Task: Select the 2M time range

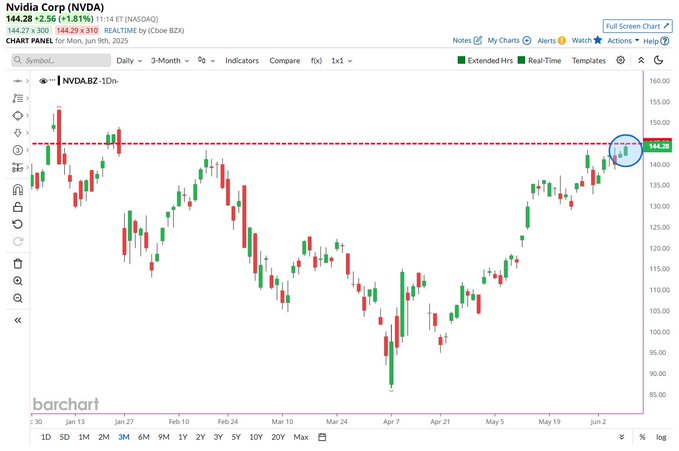Action: [x=103, y=437]
